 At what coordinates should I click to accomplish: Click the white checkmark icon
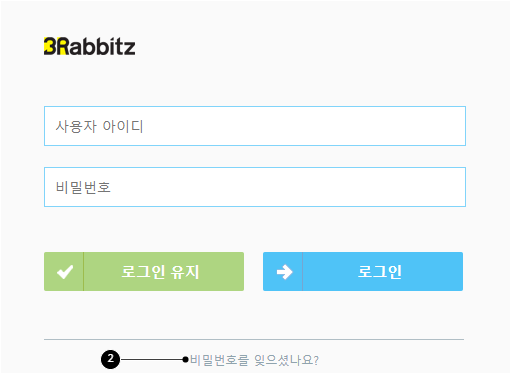(x=65, y=272)
